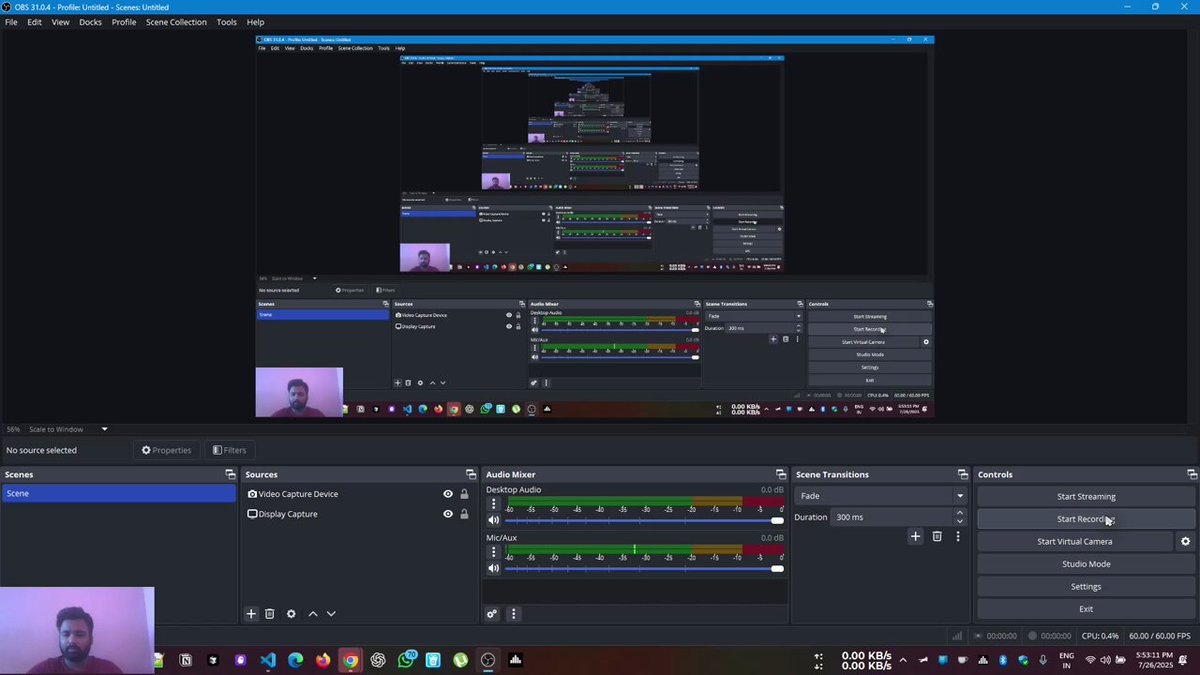Click the Filters button

click(228, 450)
